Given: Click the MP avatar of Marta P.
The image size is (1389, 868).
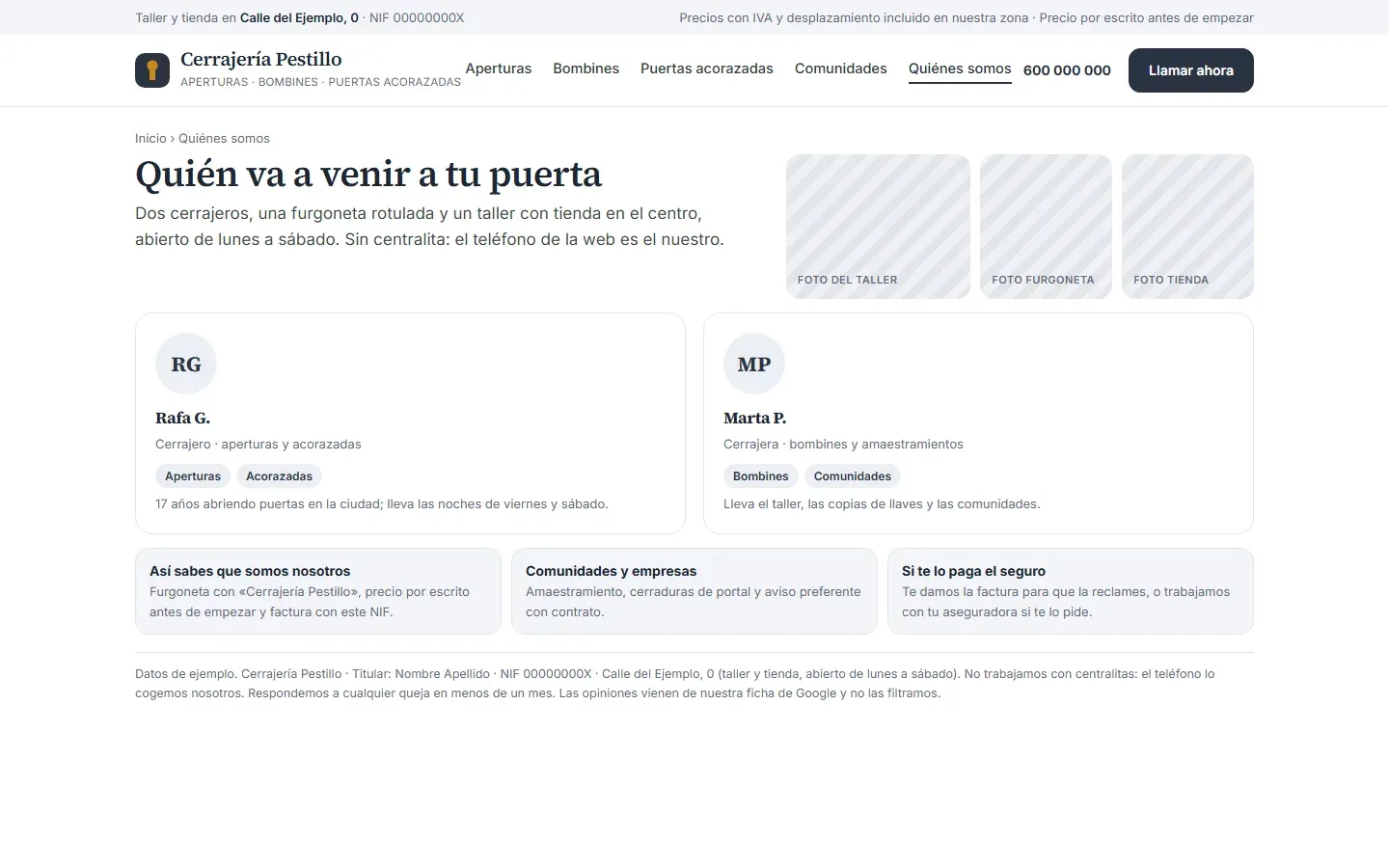Looking at the screenshot, I should pyautogui.click(x=754, y=364).
